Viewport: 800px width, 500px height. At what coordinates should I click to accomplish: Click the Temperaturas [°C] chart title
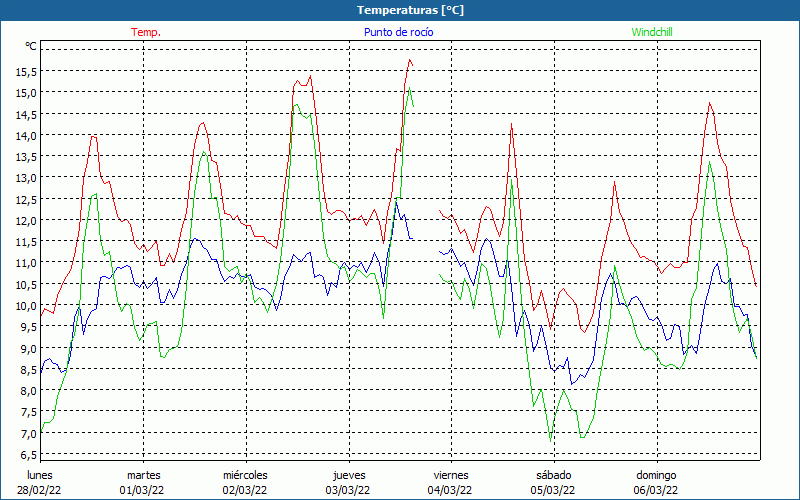pyautogui.click(x=410, y=10)
